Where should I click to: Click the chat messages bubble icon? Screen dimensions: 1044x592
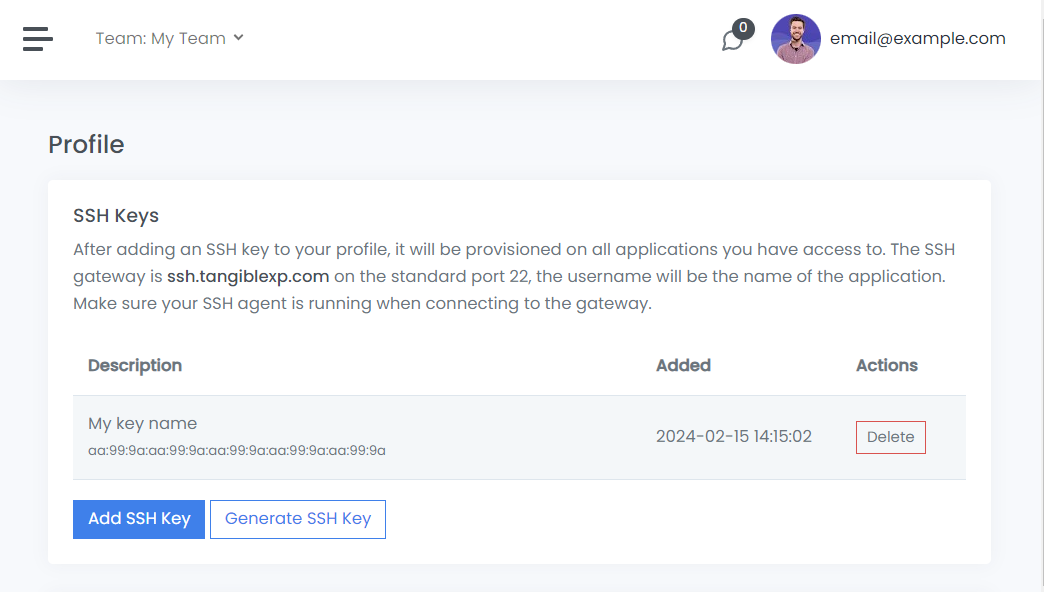[x=733, y=40]
